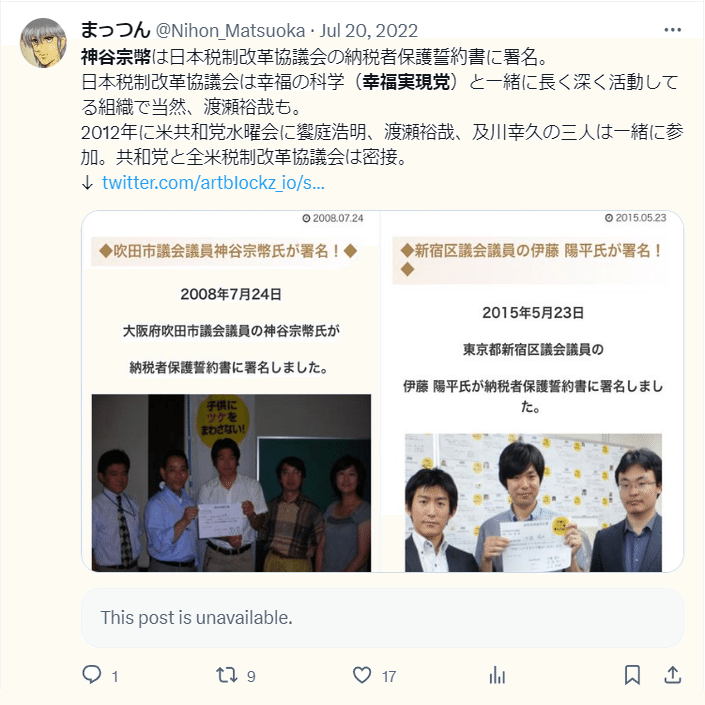Open the three-dot more options menu
This screenshot has height=705, width=705.
(672, 30)
